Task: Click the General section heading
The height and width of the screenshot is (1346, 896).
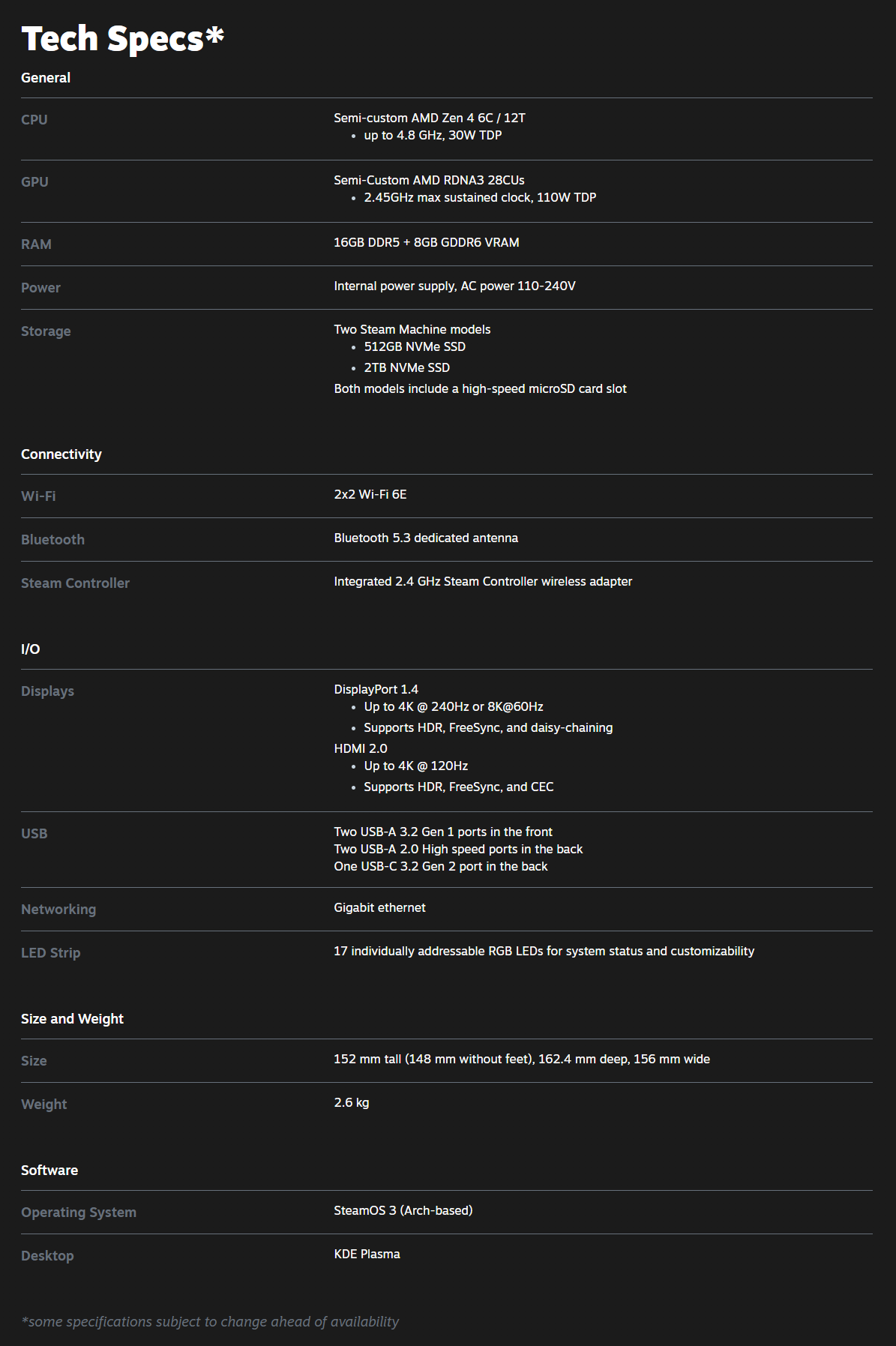Action: 46,78
